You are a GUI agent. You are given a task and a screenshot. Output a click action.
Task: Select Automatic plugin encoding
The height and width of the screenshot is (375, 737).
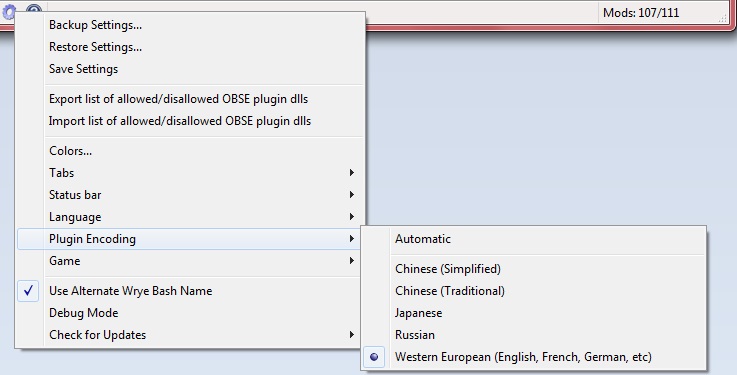tap(533, 239)
